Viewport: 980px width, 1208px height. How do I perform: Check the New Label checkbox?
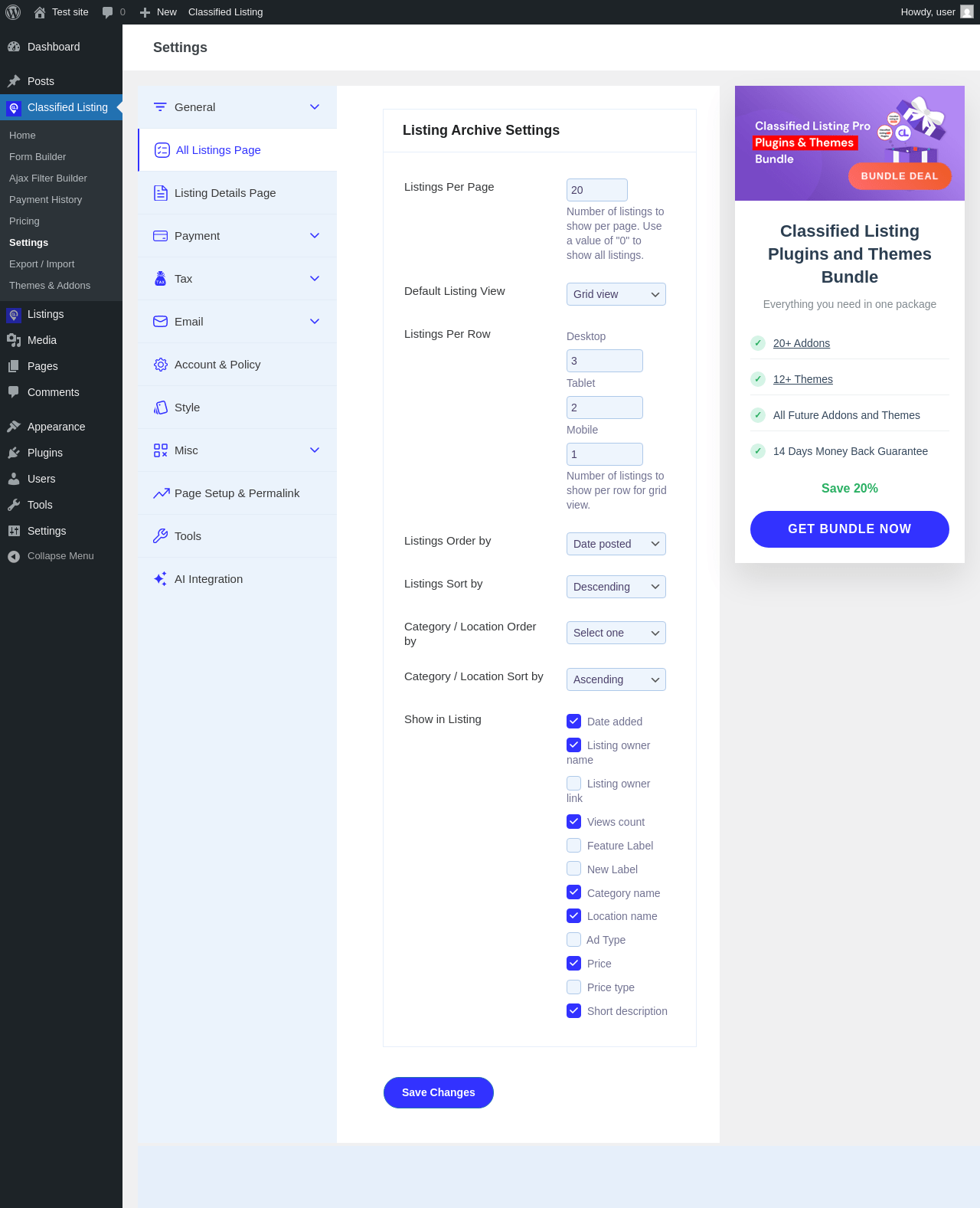[x=573, y=869]
